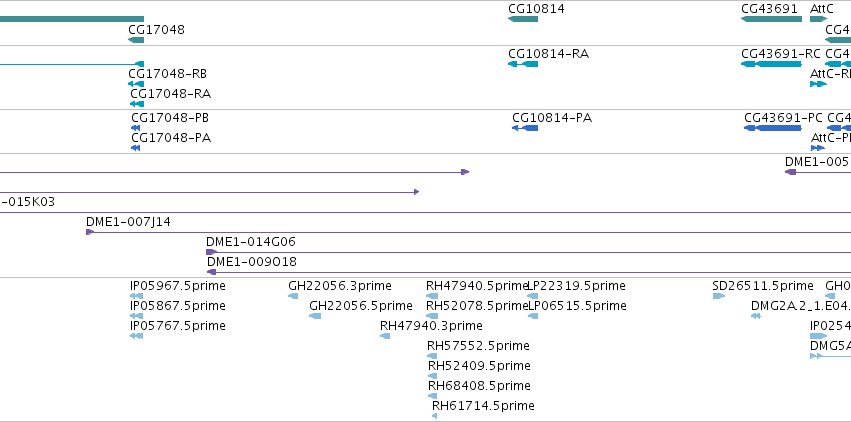
Task: Select the CG17048-PA protein glyph
Action: click(x=136, y=148)
